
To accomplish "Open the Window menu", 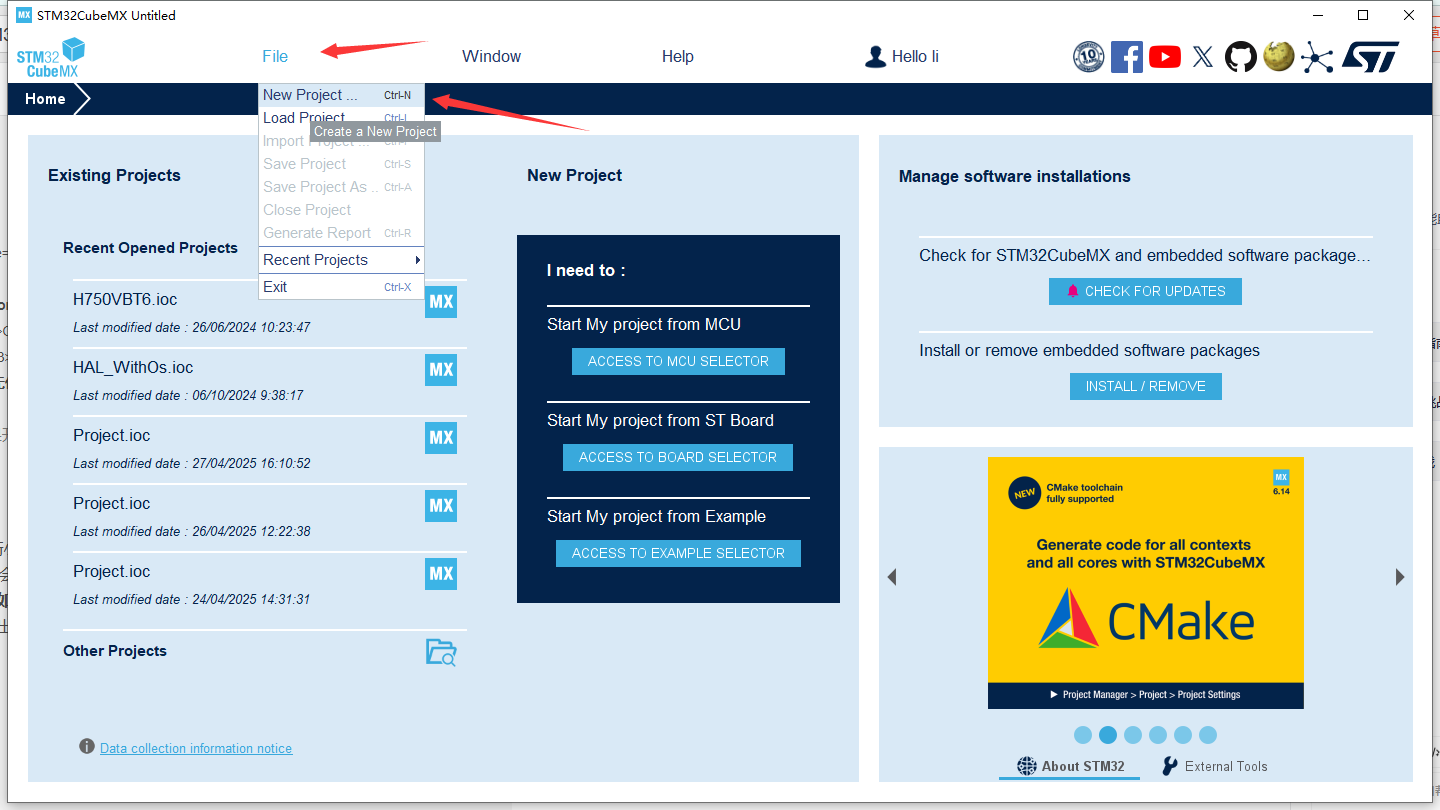I will point(491,57).
